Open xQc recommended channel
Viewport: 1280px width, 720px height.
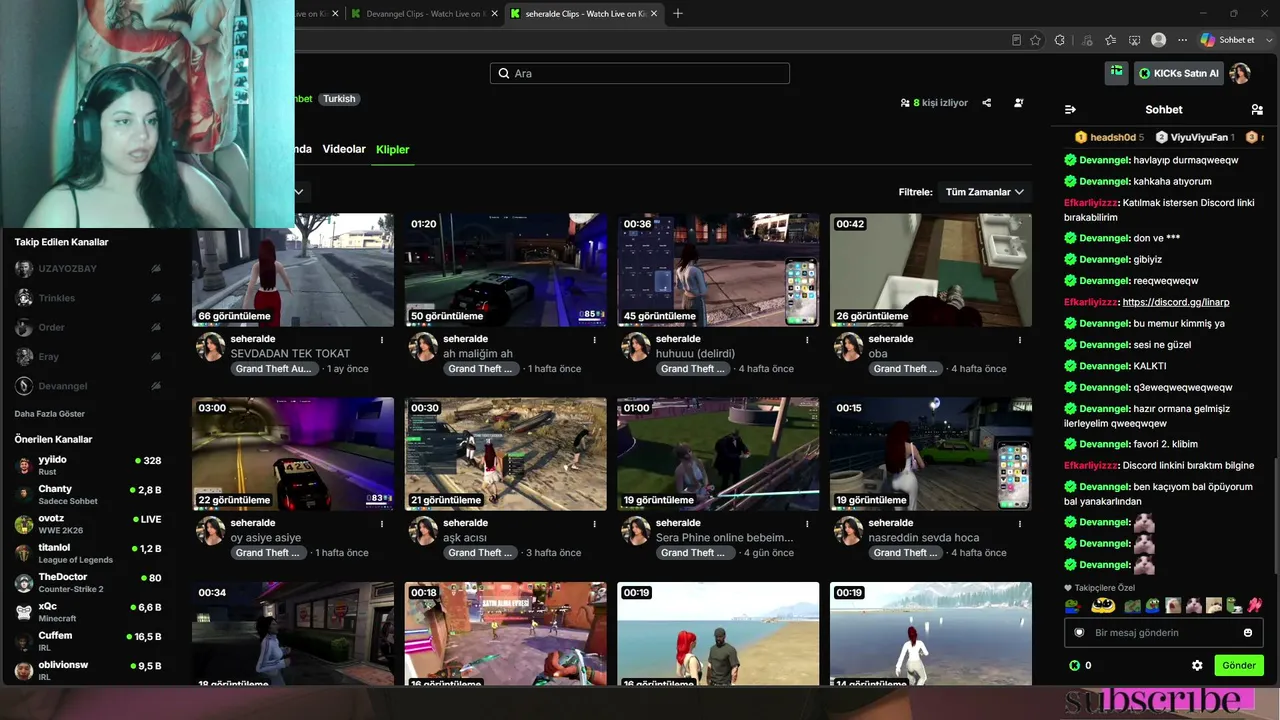(x=88, y=612)
